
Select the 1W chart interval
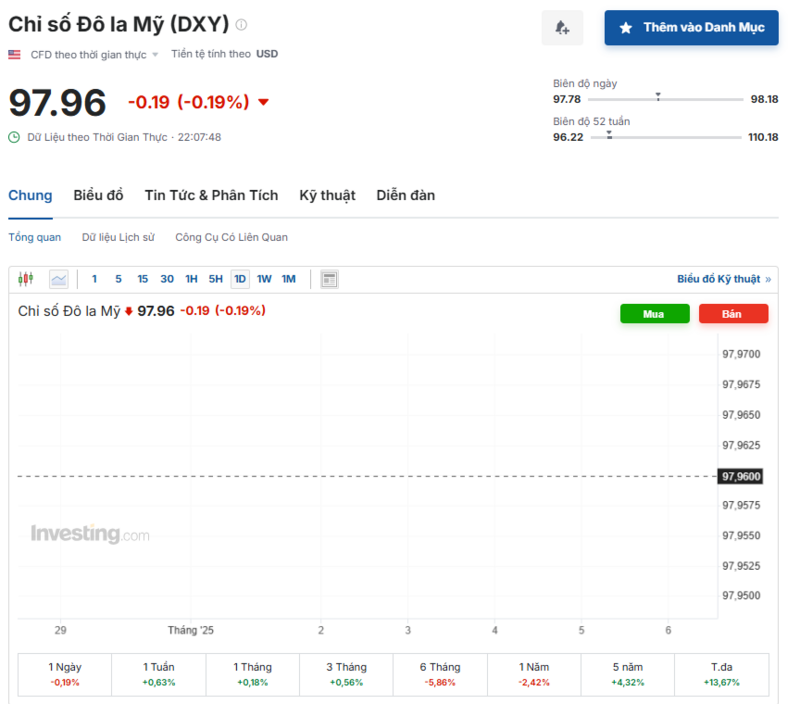(264, 279)
